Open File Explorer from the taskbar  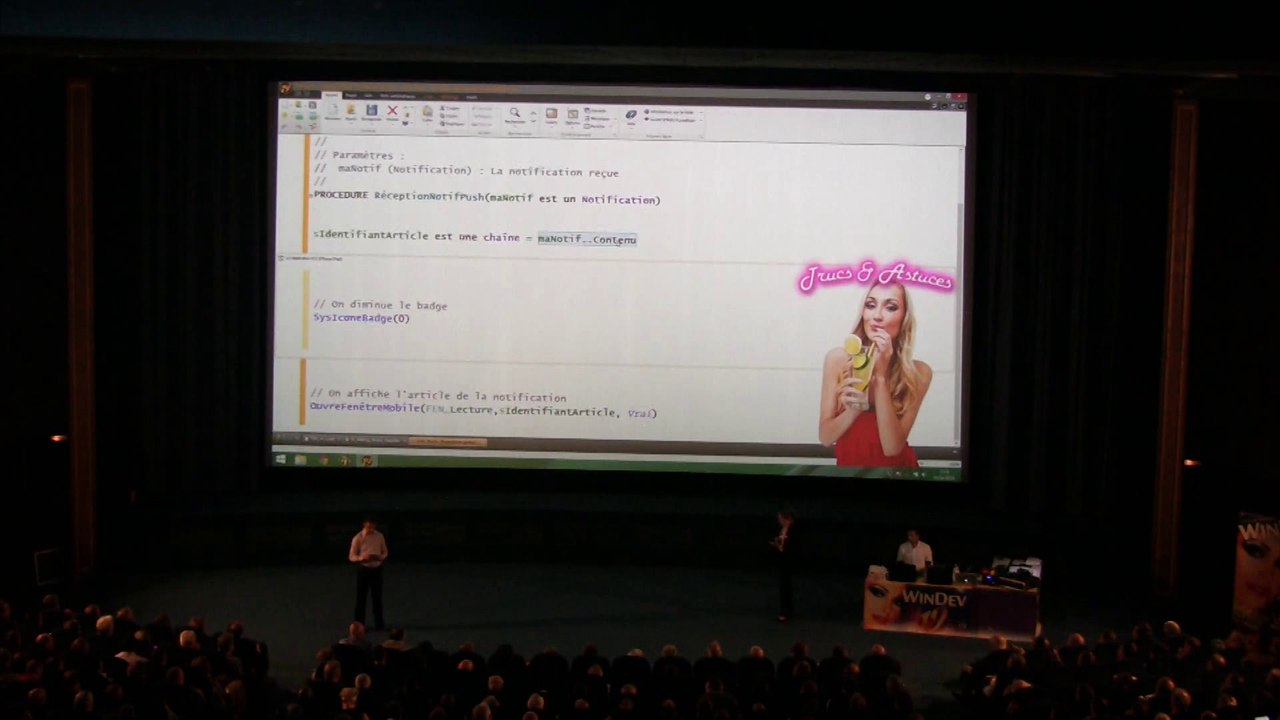(x=300, y=459)
